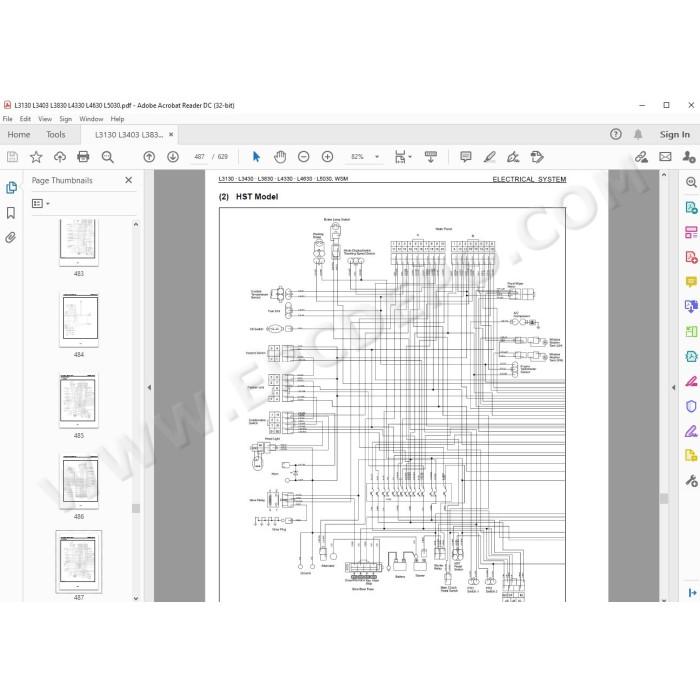Select the Hand pan tool
The image size is (700, 700).
point(280,157)
